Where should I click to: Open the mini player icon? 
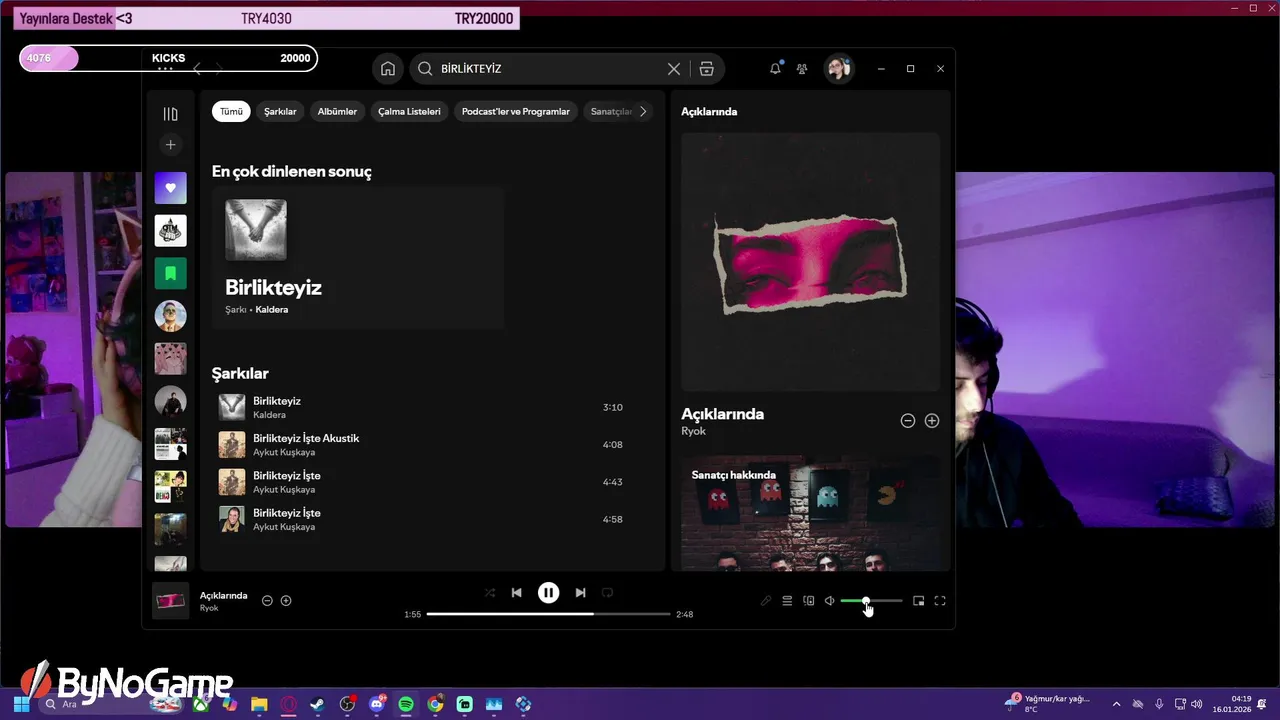pos(919,601)
